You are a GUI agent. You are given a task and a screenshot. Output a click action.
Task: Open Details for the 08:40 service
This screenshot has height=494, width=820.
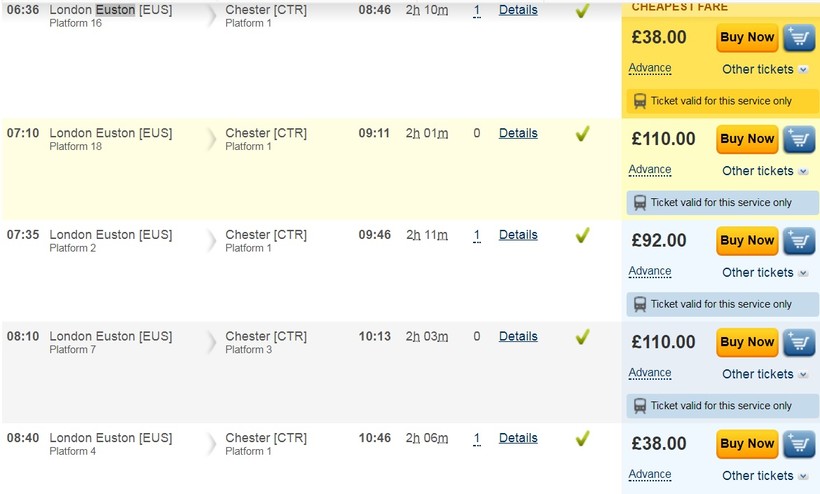[x=518, y=438]
